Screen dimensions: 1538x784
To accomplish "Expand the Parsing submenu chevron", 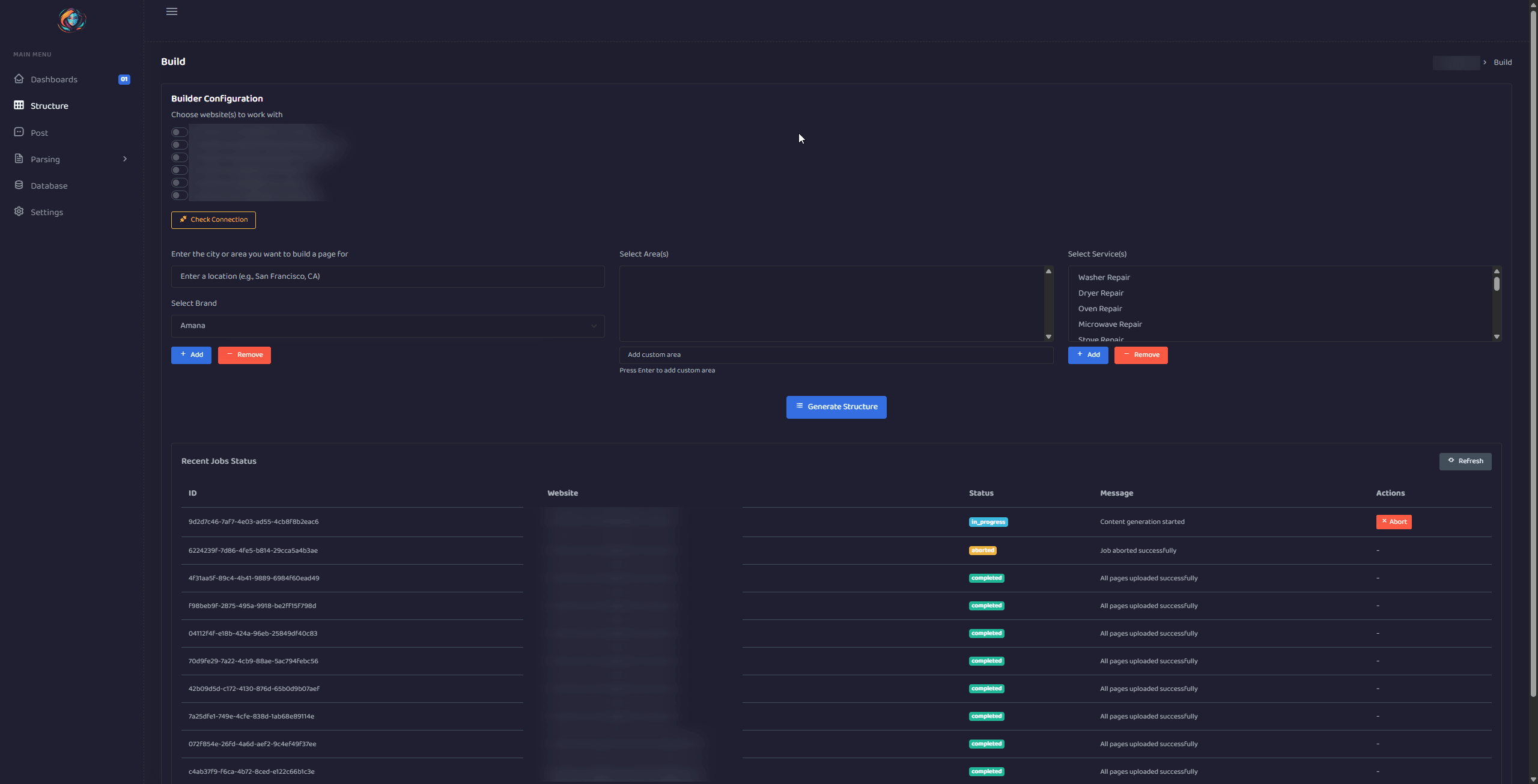I will coord(125,159).
